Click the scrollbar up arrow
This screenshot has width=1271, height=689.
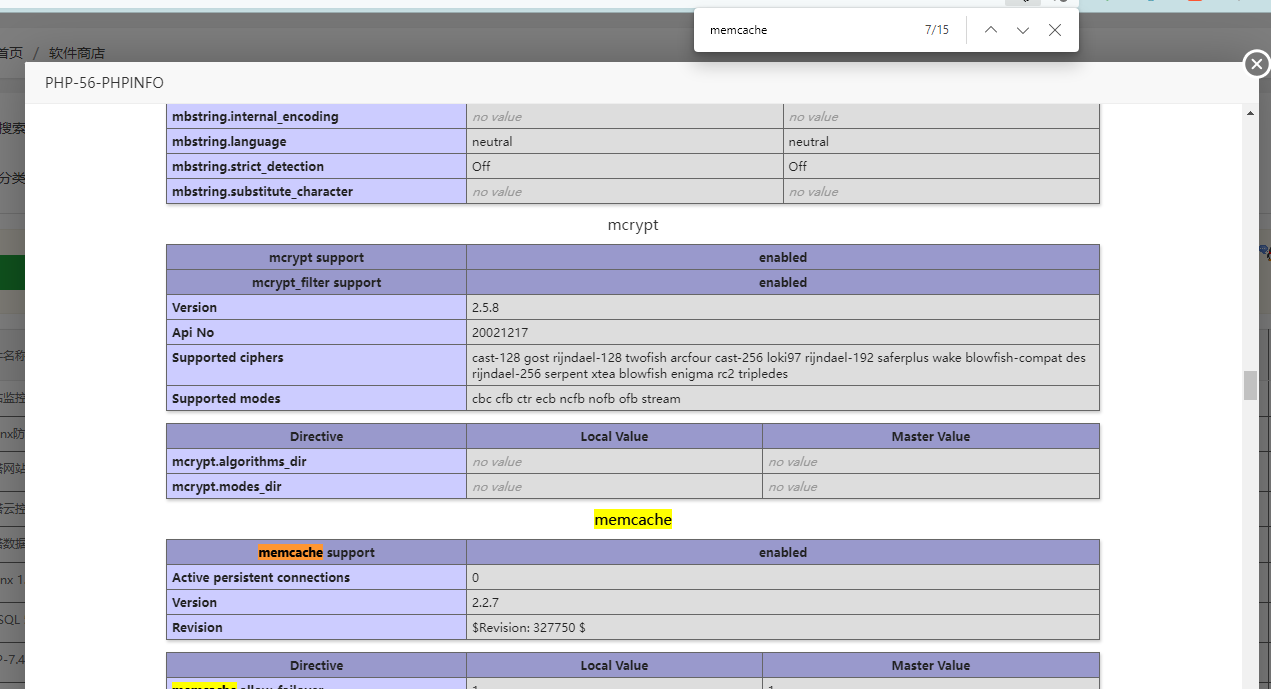[x=1250, y=113]
